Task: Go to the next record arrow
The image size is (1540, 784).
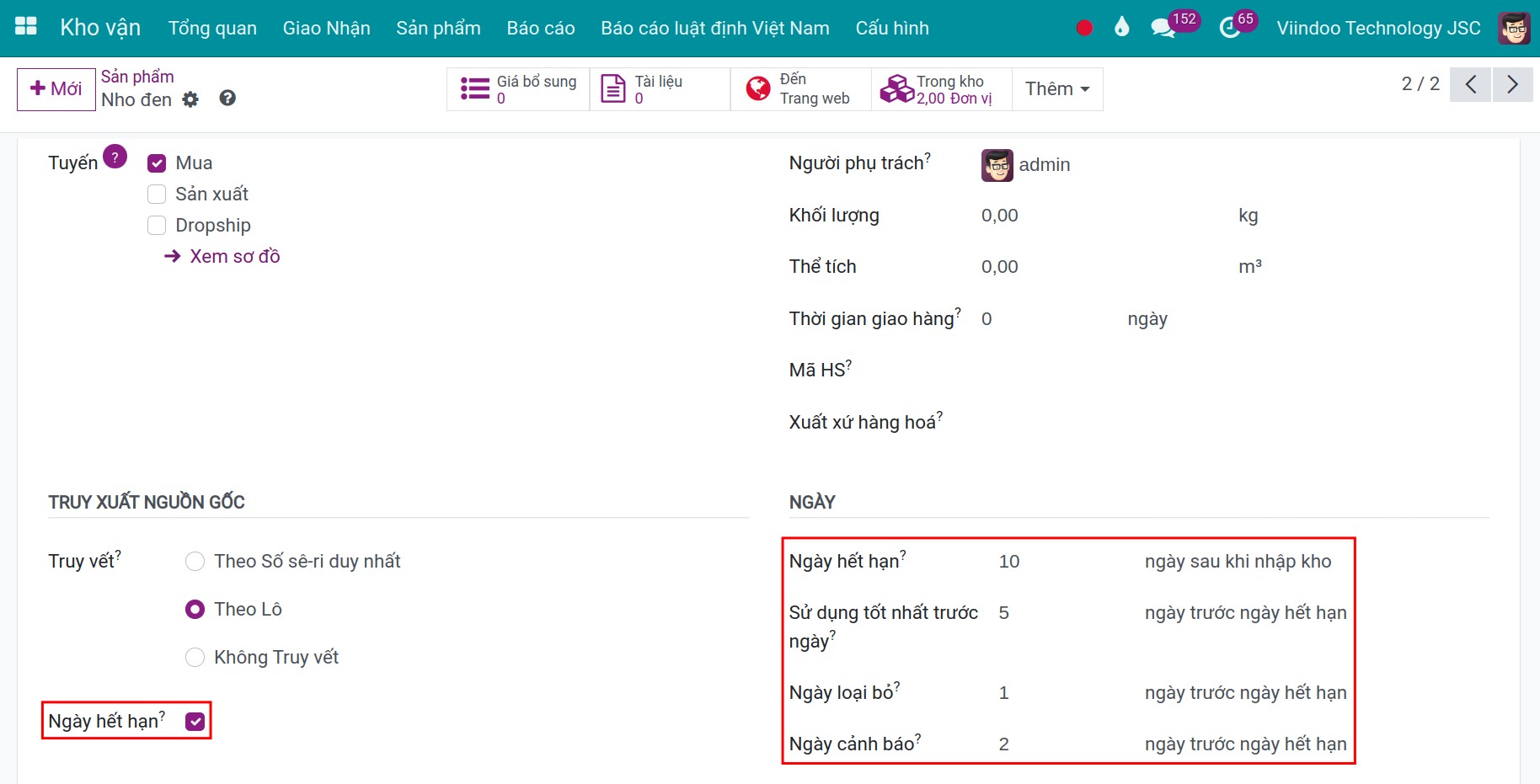Action: (1512, 84)
